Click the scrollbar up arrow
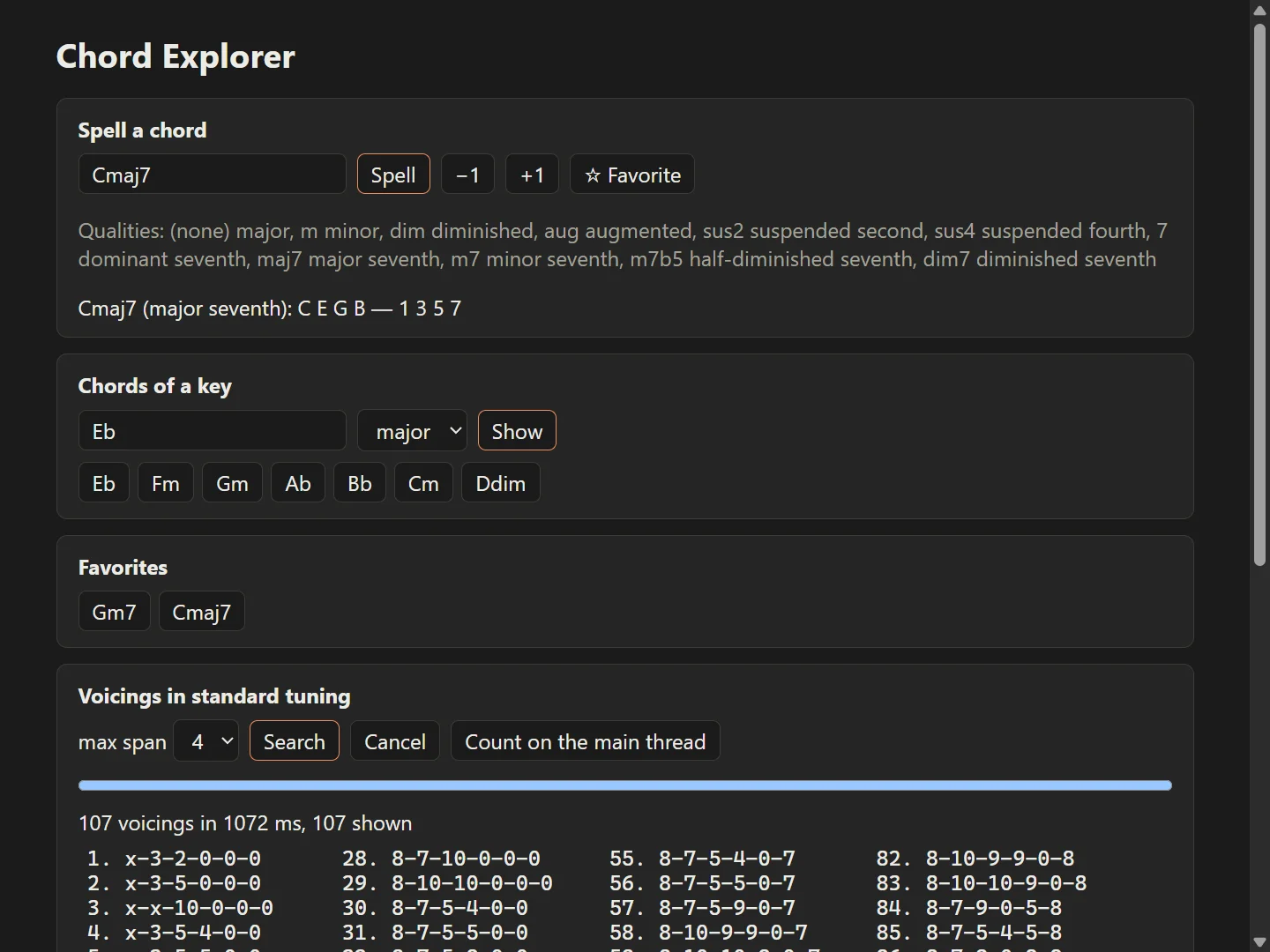The image size is (1270, 952). click(1260, 10)
